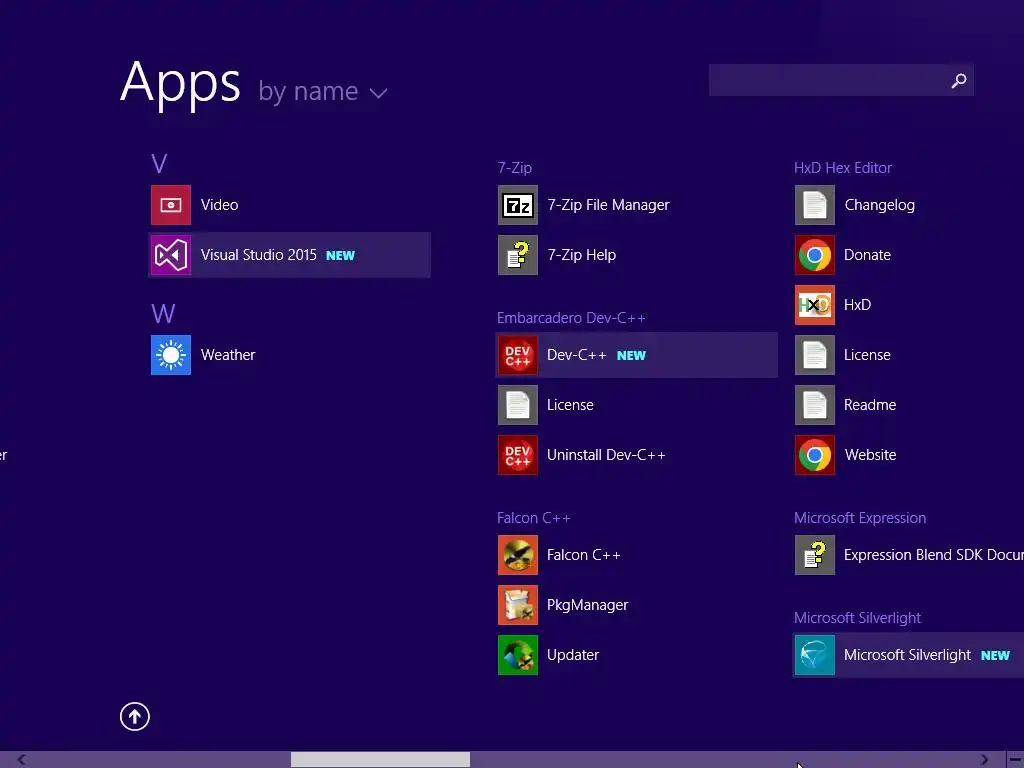The height and width of the screenshot is (768, 1024).
Task: Select the HxD Hex Editor group header
Action: pyautogui.click(x=842, y=168)
